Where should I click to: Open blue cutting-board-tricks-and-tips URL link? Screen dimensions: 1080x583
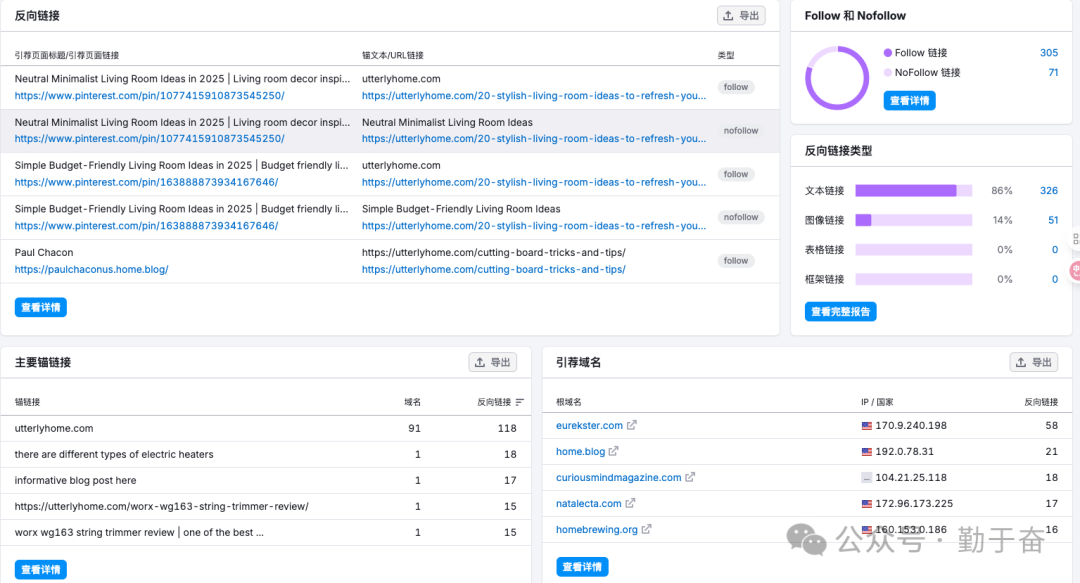pyautogui.click(x=494, y=269)
